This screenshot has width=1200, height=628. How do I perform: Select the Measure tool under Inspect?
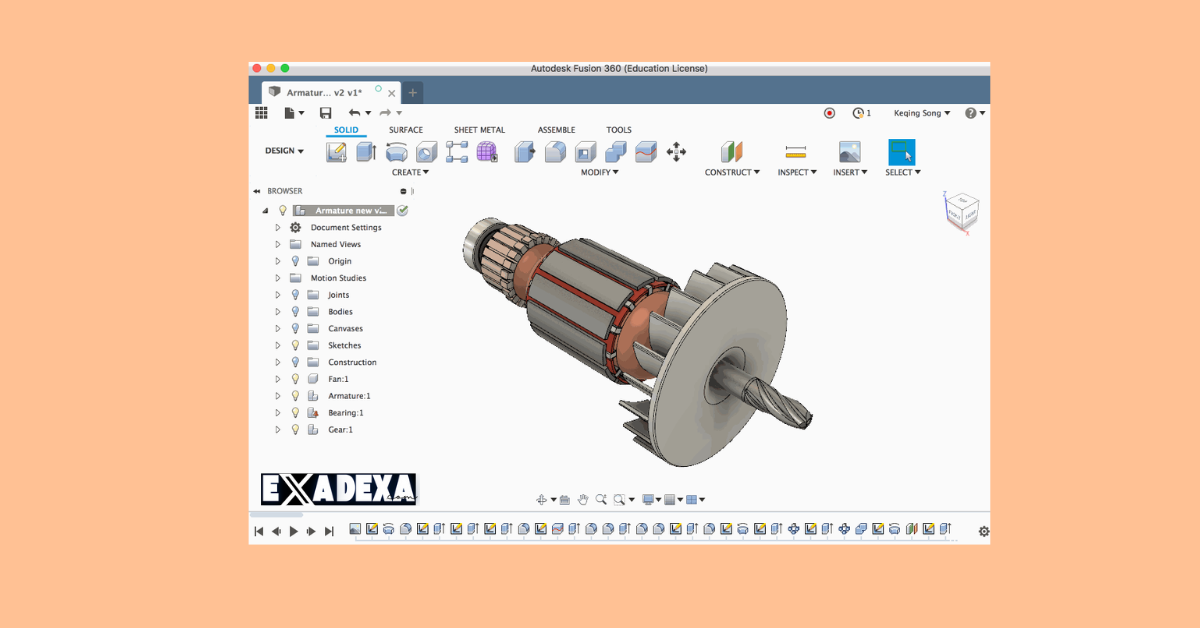point(796,152)
